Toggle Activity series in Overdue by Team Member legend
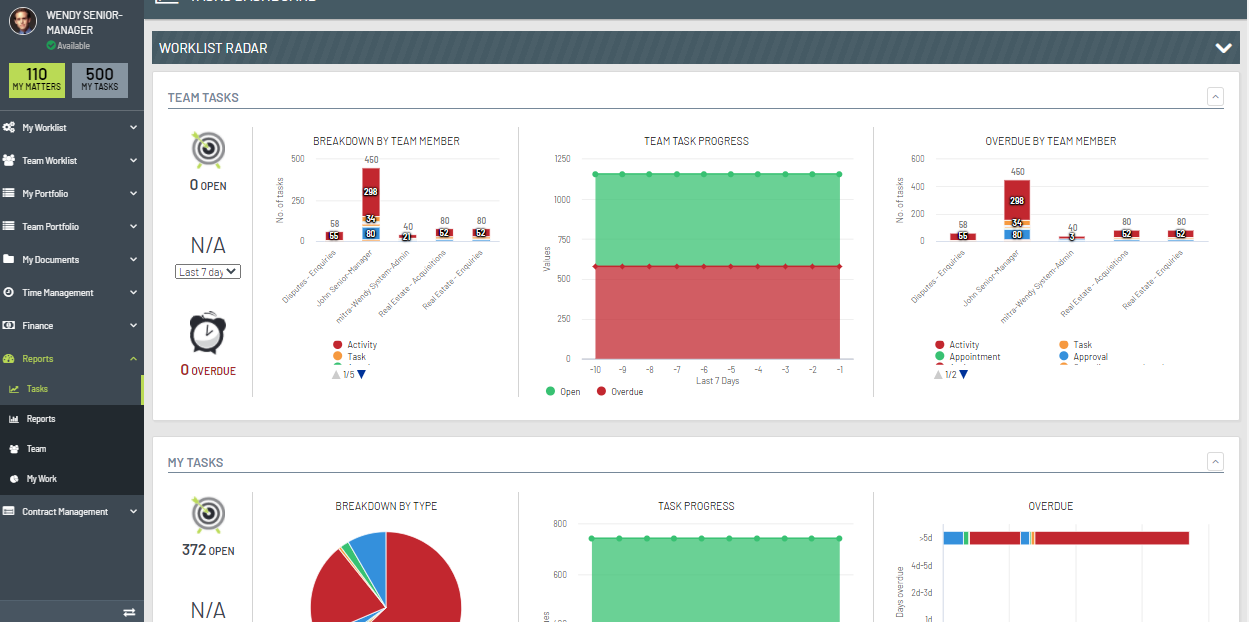 point(957,345)
